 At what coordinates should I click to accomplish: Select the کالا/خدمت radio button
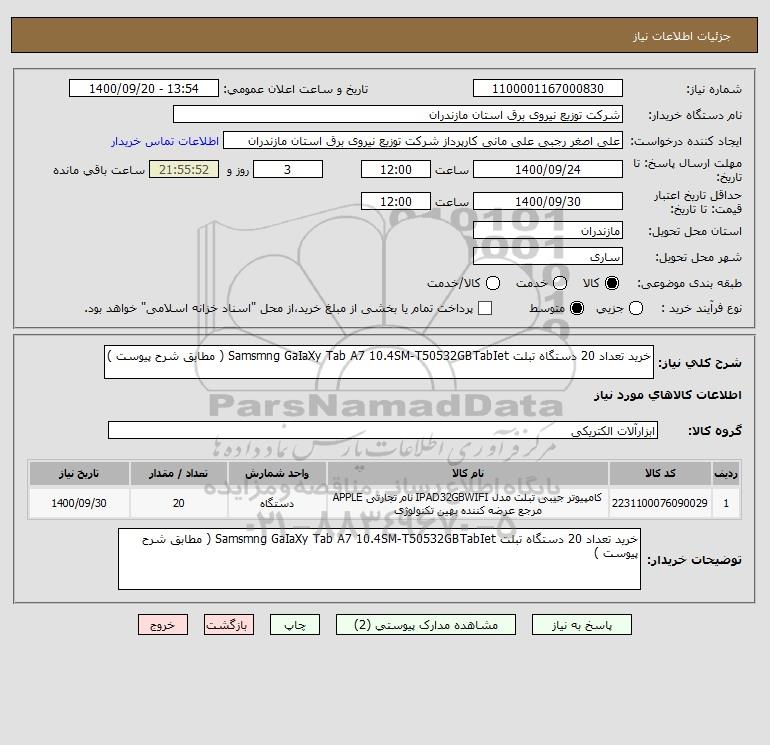[493, 283]
